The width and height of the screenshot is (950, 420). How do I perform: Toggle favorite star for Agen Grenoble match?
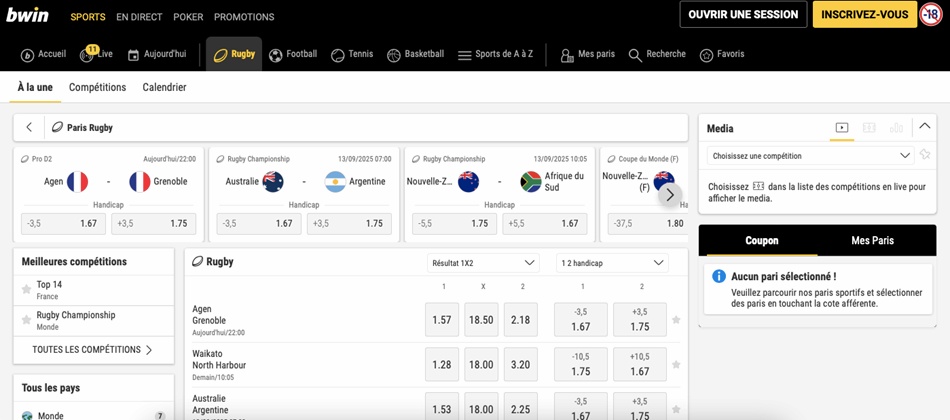pos(676,320)
